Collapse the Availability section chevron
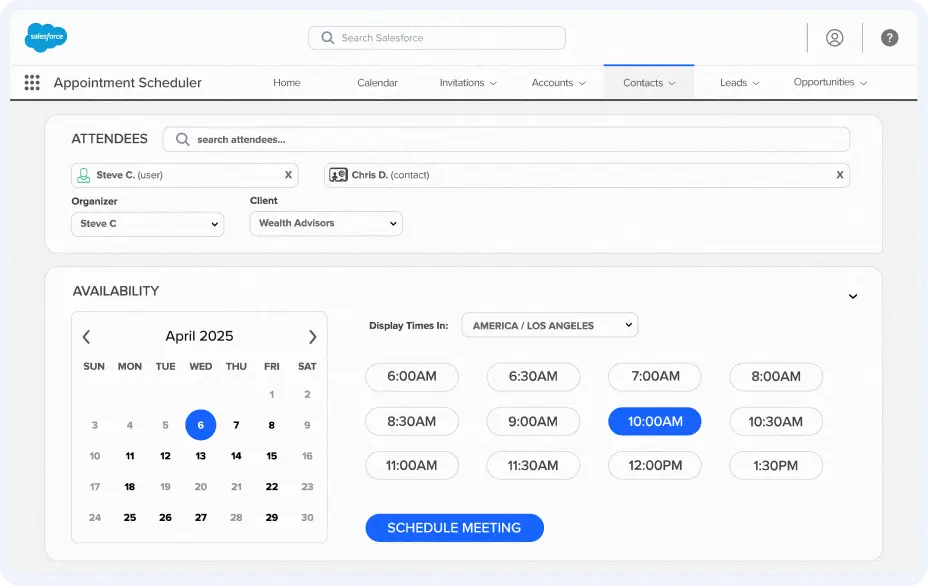This screenshot has width=928, height=586. click(853, 296)
